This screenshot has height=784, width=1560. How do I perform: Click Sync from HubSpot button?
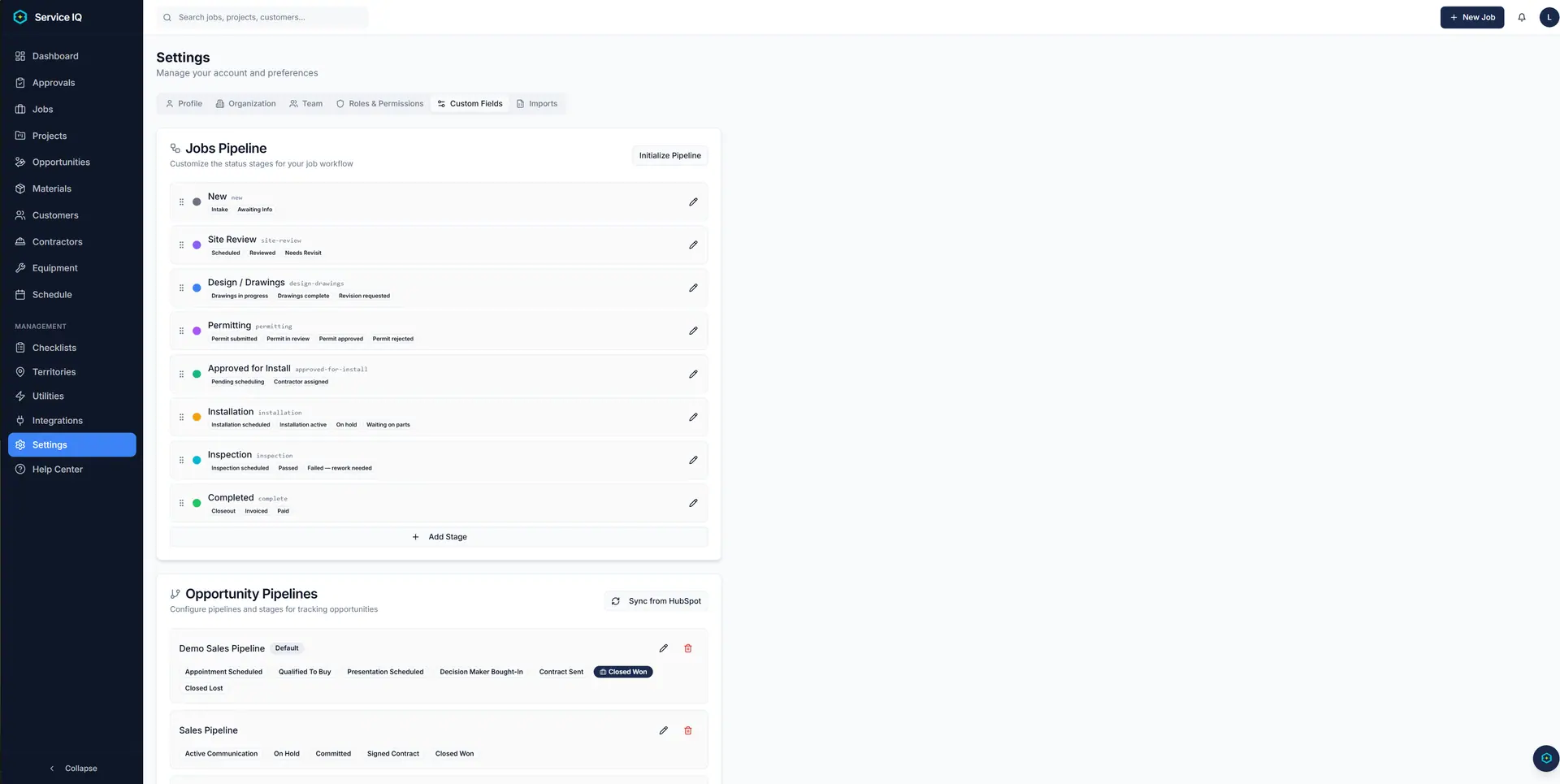click(656, 601)
